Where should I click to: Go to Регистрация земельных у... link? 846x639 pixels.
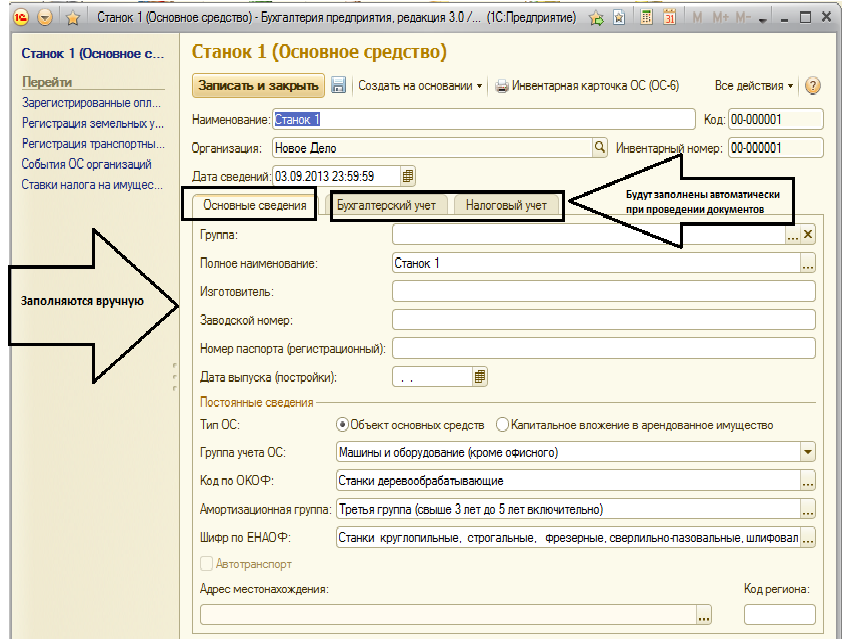(93, 123)
